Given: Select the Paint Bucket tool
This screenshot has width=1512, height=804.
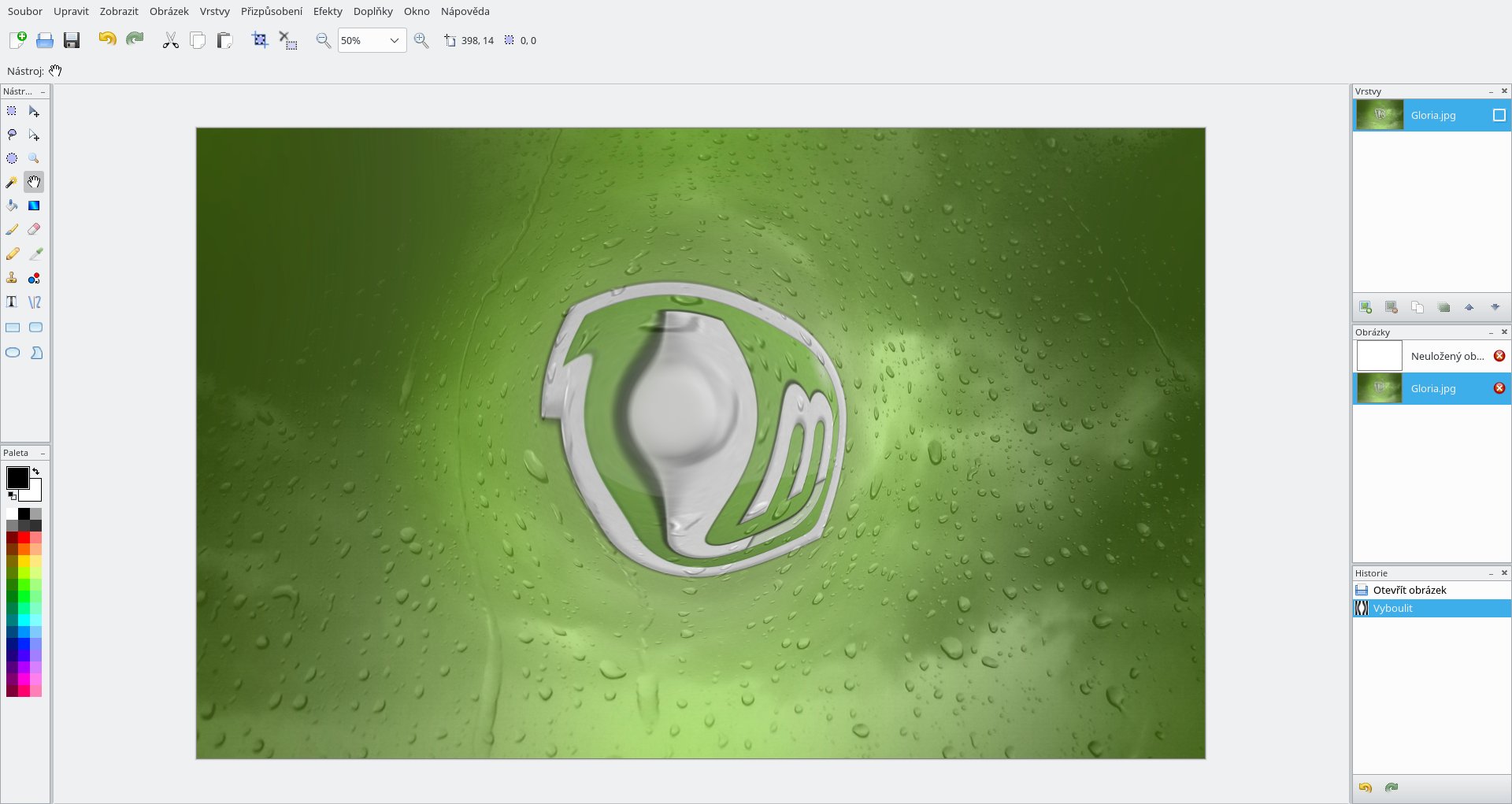Looking at the screenshot, I should 12,206.
